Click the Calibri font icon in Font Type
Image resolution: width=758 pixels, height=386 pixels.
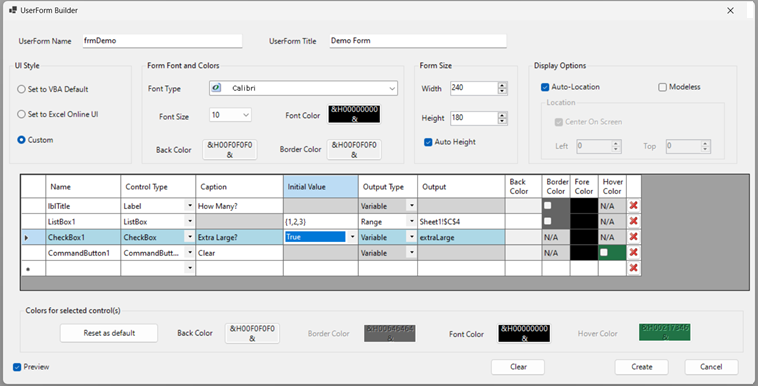pos(217,88)
